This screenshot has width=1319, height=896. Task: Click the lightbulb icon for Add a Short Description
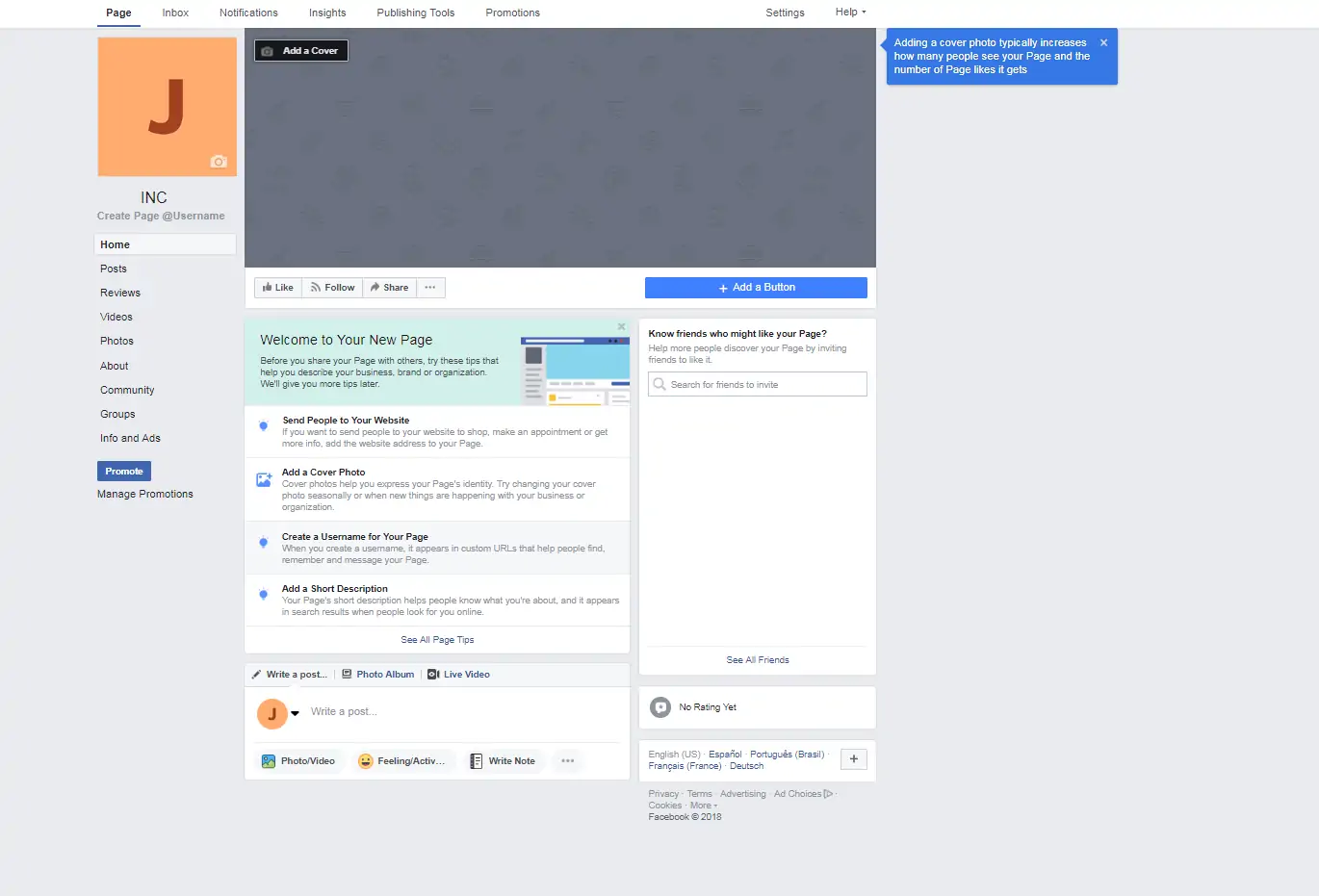click(263, 595)
